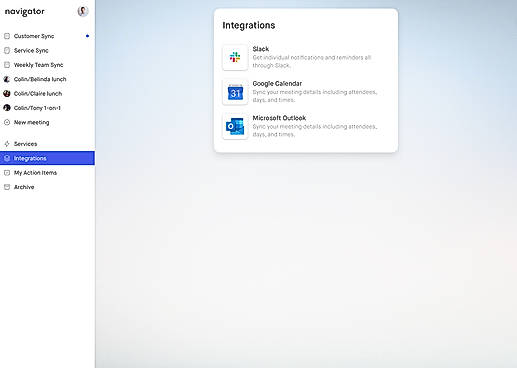The image size is (517, 368).
Task: Open the Customer Sync meeting
Action: tap(47, 36)
